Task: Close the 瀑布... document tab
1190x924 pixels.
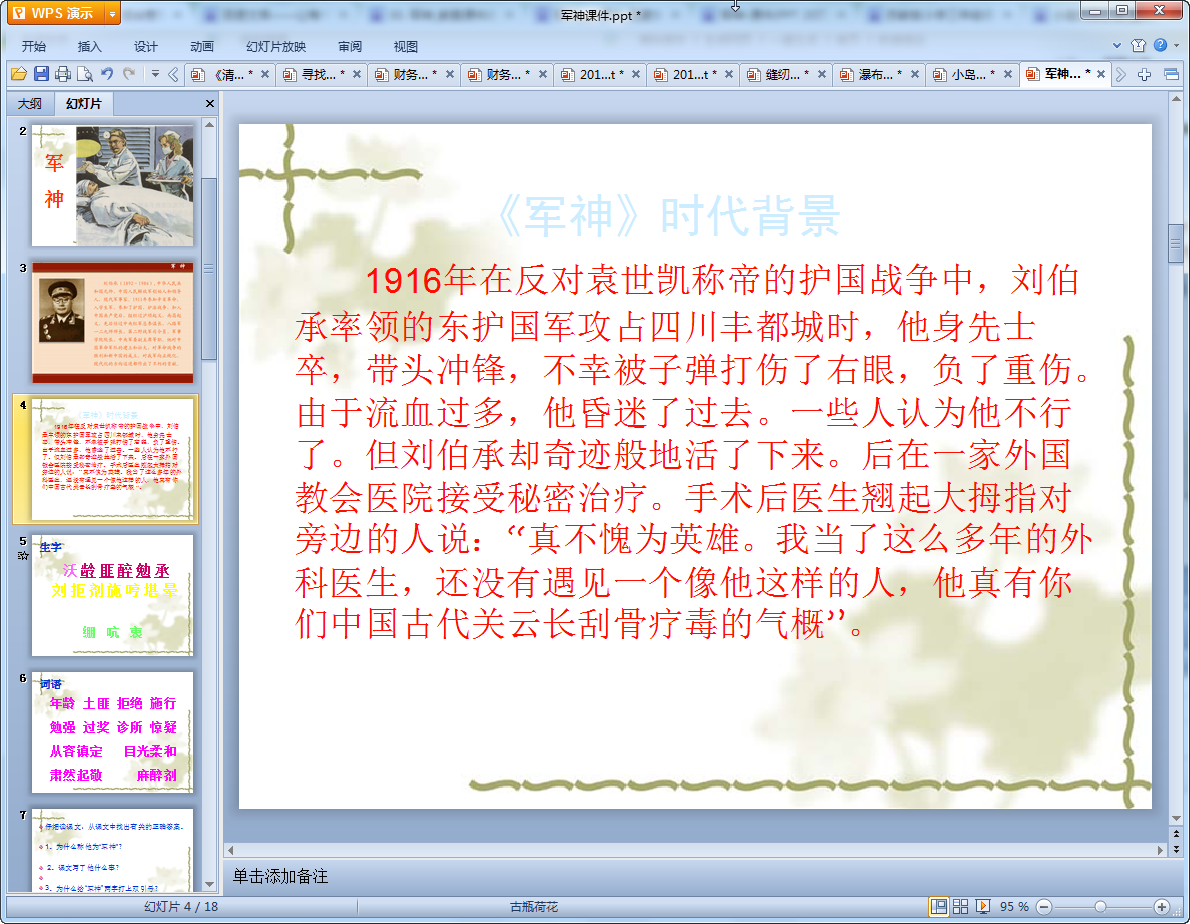Action: [x=915, y=74]
